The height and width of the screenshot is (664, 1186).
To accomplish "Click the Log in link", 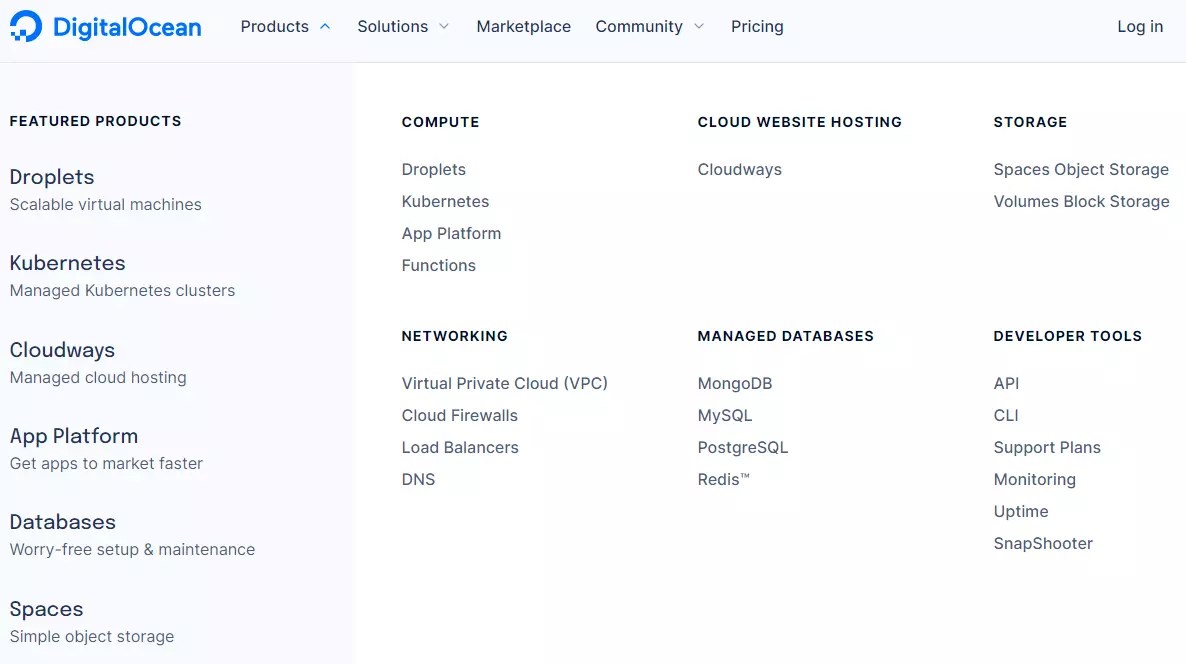I will pos(1139,27).
